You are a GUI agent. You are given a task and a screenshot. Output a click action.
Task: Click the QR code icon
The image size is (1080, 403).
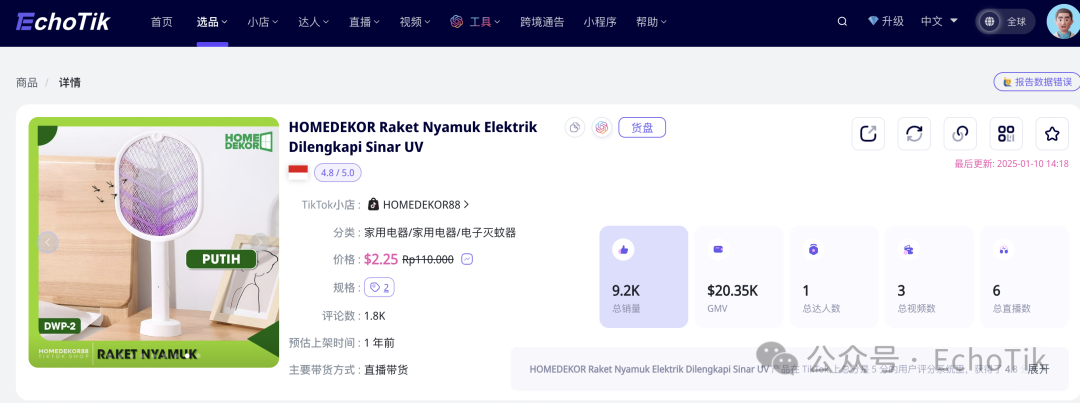click(1006, 133)
